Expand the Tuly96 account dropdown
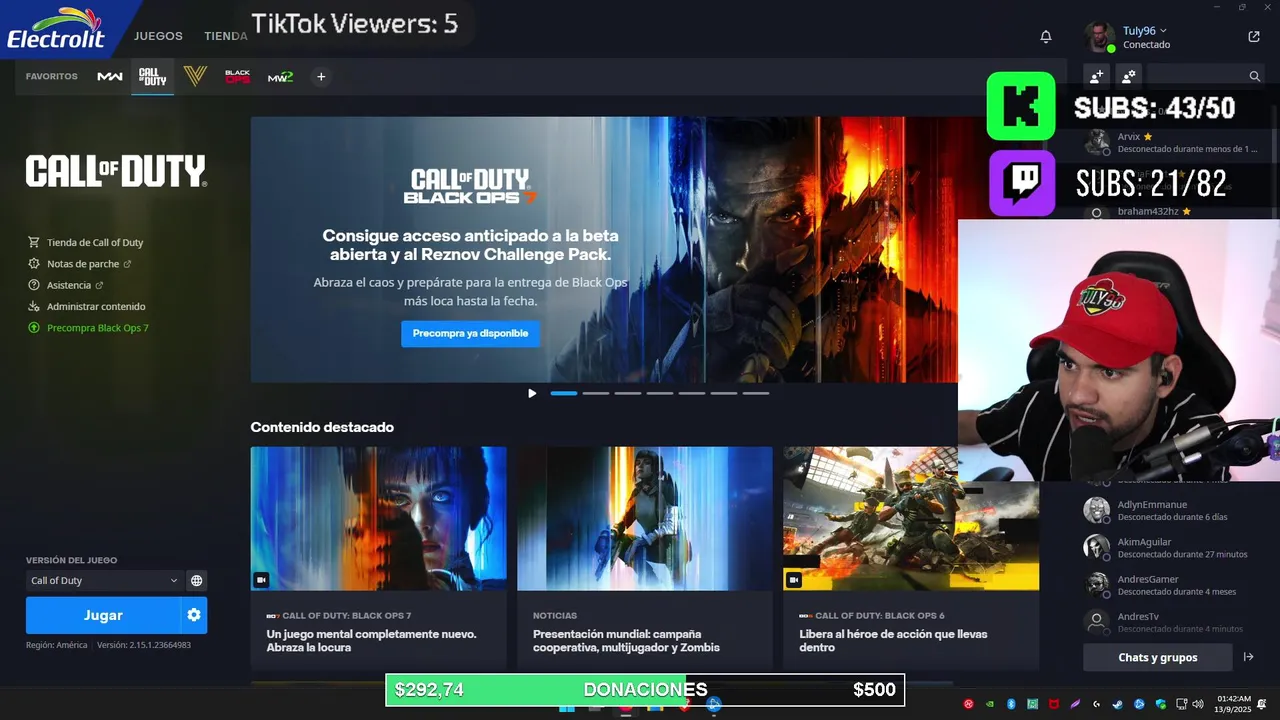The image size is (1280, 720). click(x=1145, y=31)
